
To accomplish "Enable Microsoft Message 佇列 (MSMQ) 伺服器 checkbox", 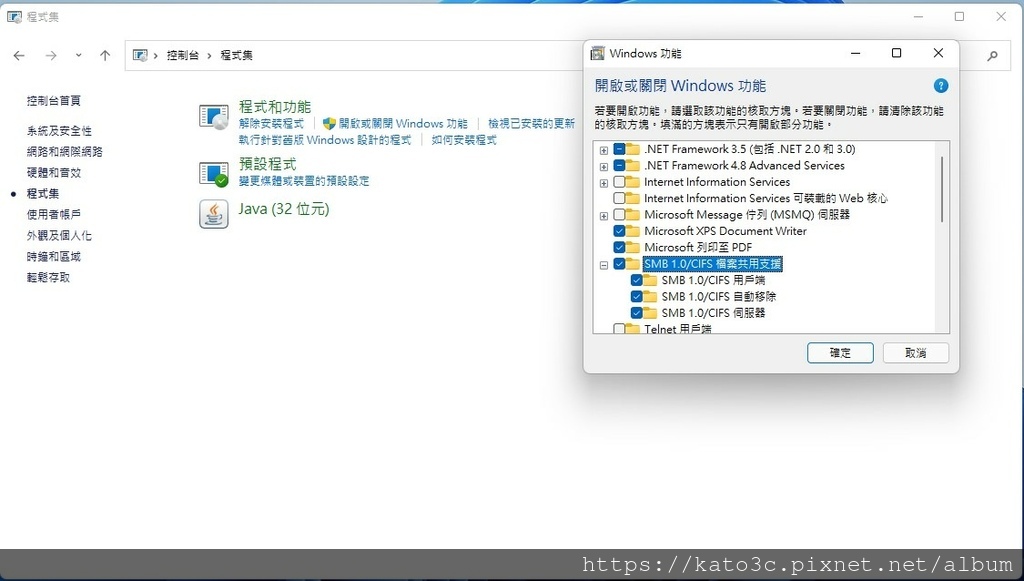I will pos(619,215).
